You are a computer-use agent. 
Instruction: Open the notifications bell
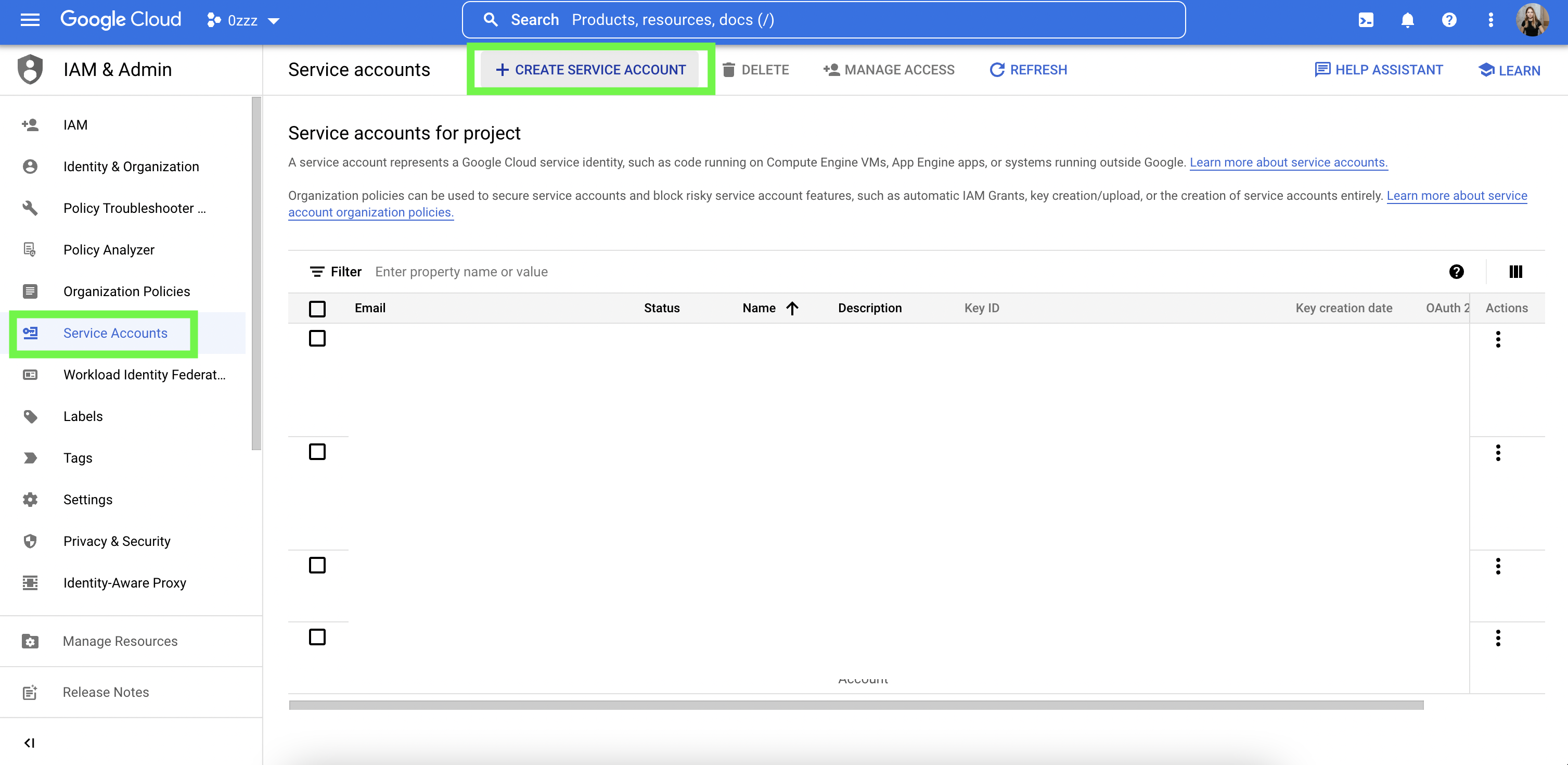(x=1407, y=20)
